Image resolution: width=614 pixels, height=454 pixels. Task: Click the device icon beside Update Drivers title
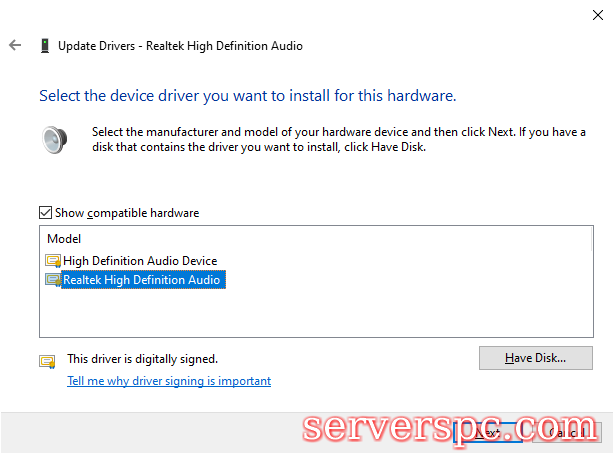pyautogui.click(x=45, y=46)
